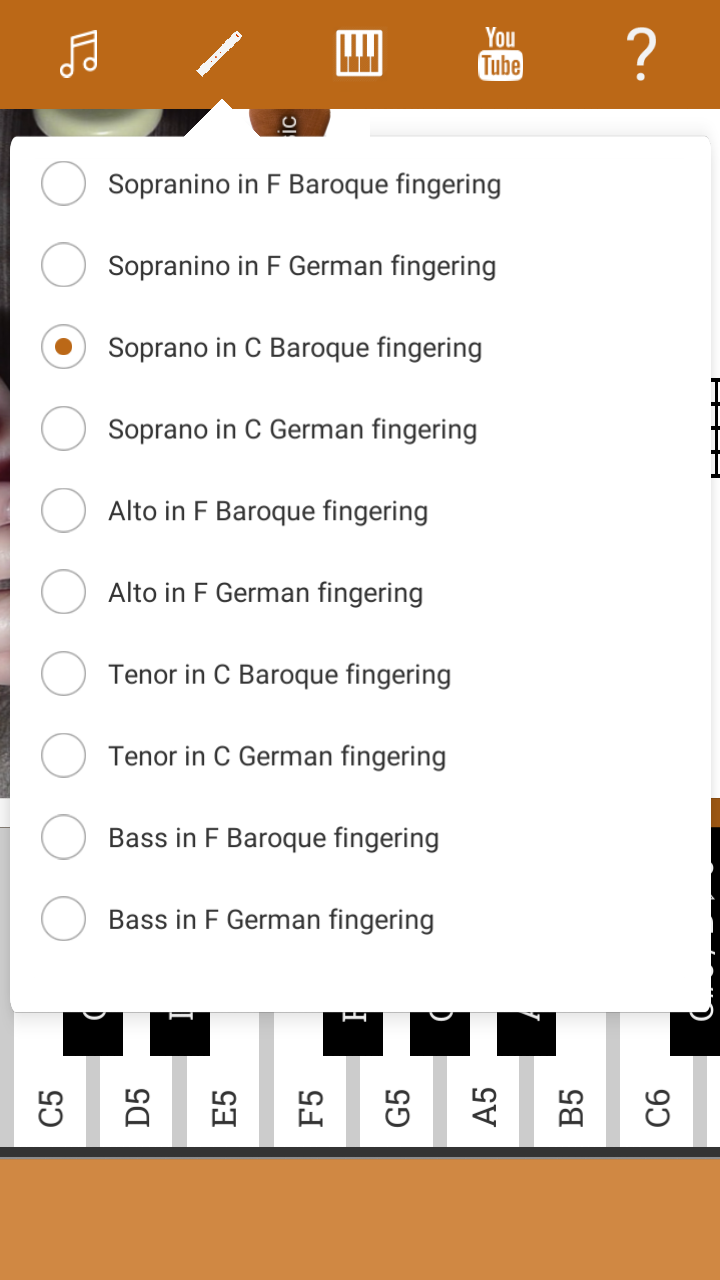Open the help screen
This screenshot has width=720, height=1280.
pos(640,54)
